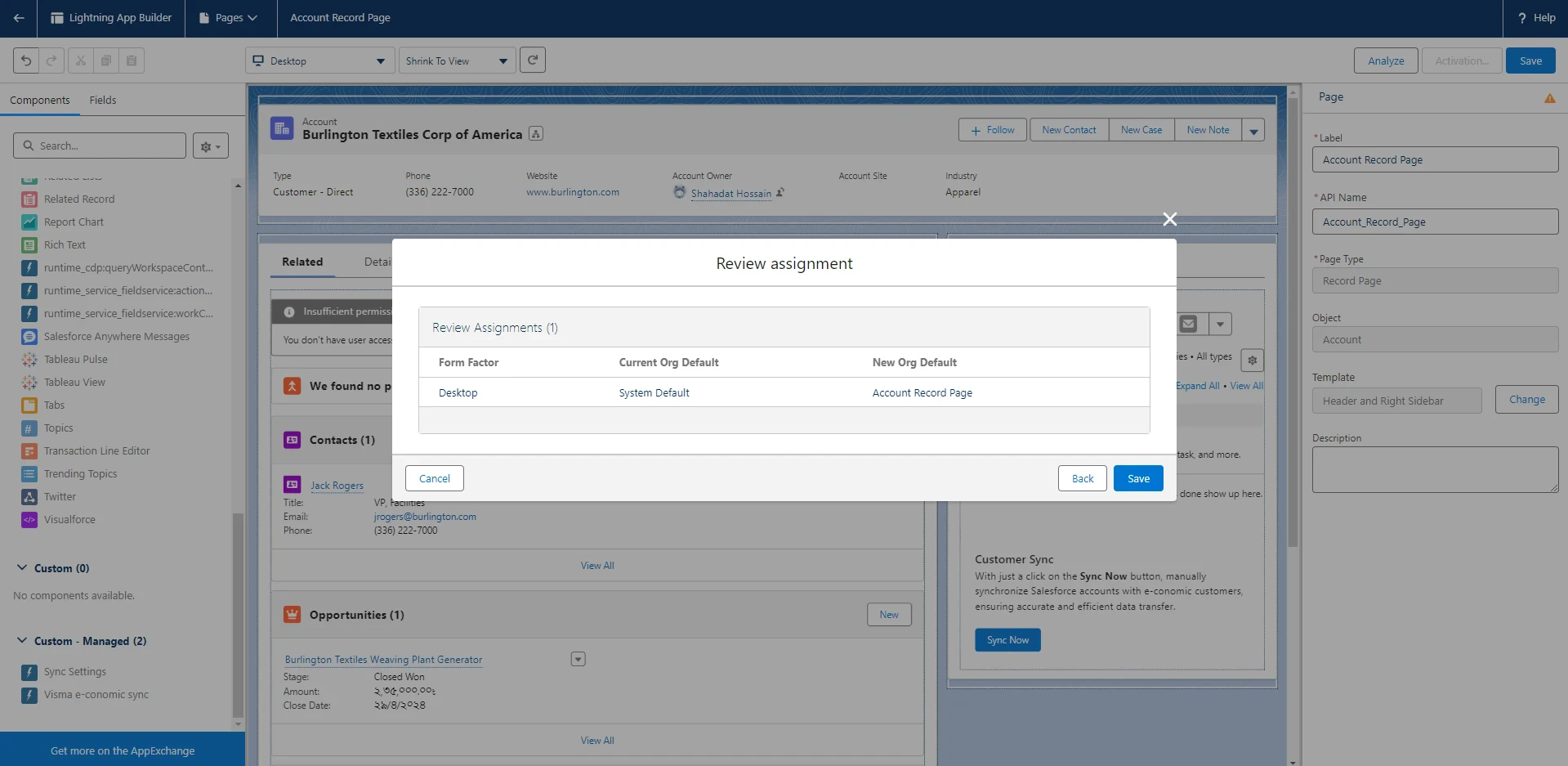The image size is (1568, 766).
Task: Click Salesforce Anywhere Messages icon
Action: [29, 337]
